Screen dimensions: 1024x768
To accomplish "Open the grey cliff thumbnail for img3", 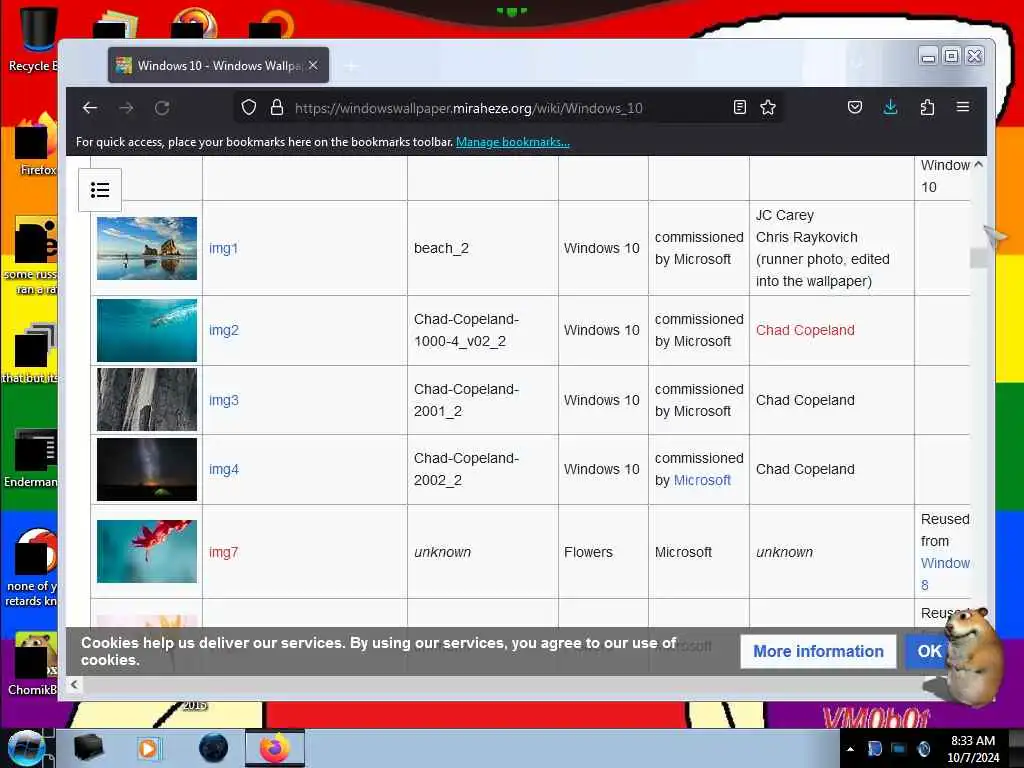I will 147,400.
